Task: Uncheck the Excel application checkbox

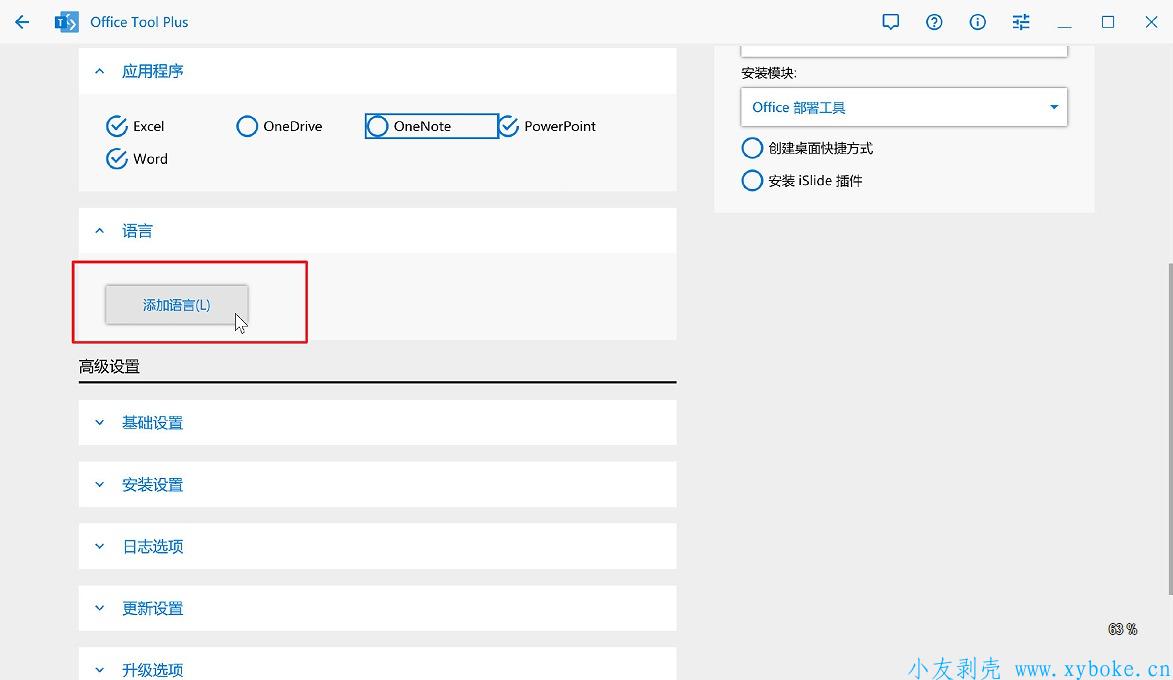Action: tap(117, 126)
